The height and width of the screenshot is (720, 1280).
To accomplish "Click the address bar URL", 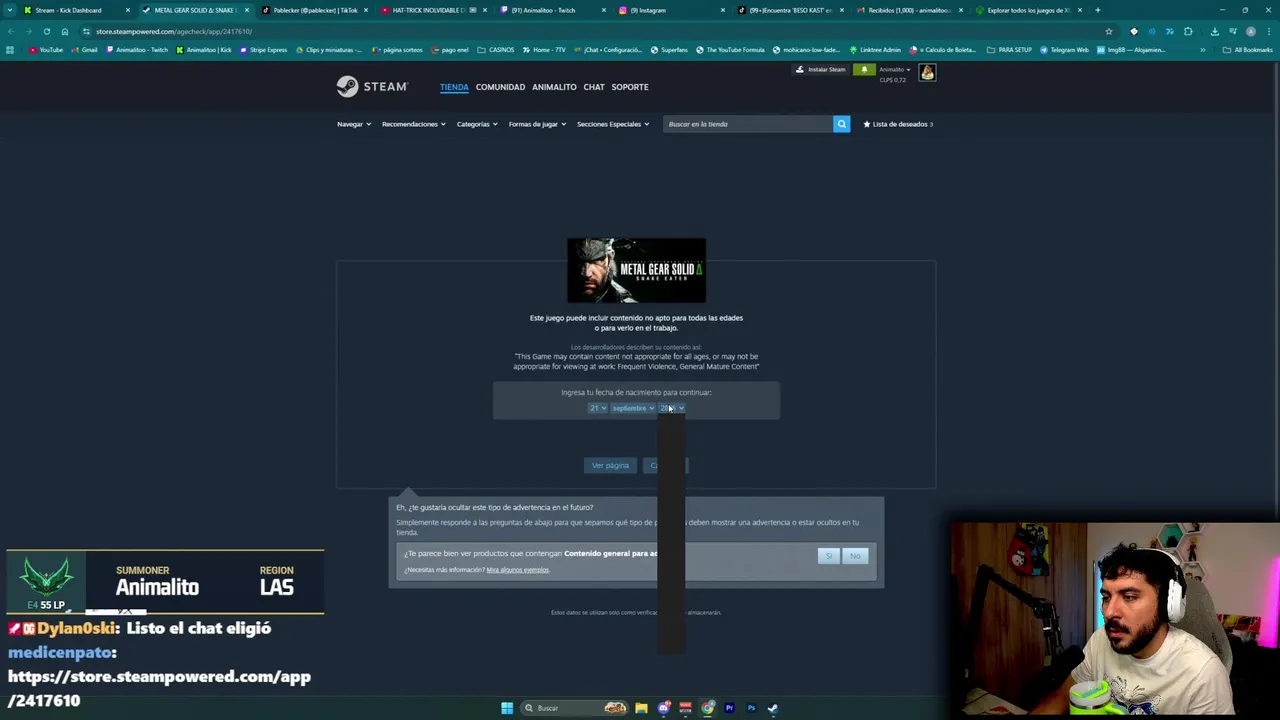I will pyautogui.click(x=174, y=31).
